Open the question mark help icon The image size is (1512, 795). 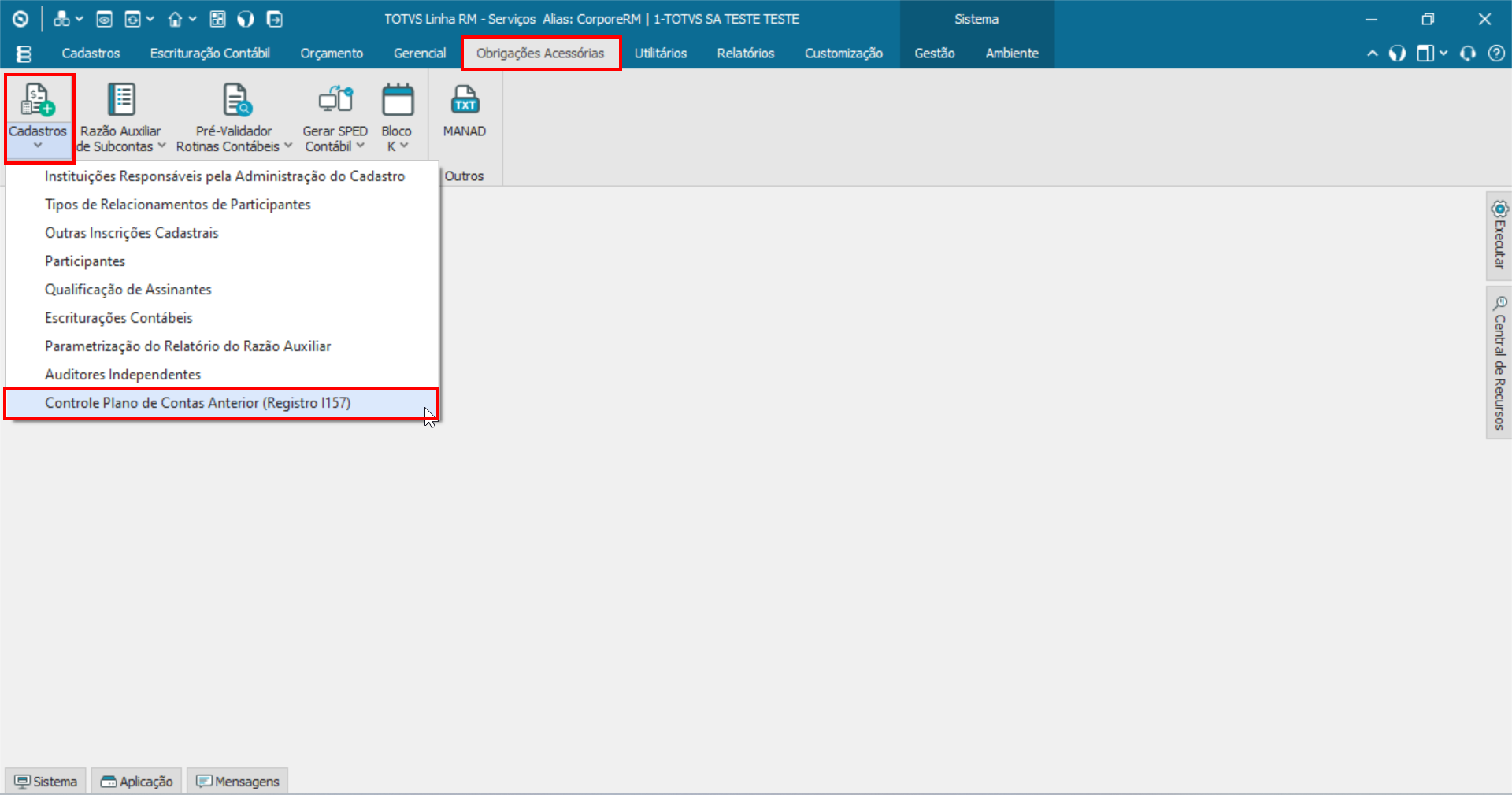click(1496, 54)
